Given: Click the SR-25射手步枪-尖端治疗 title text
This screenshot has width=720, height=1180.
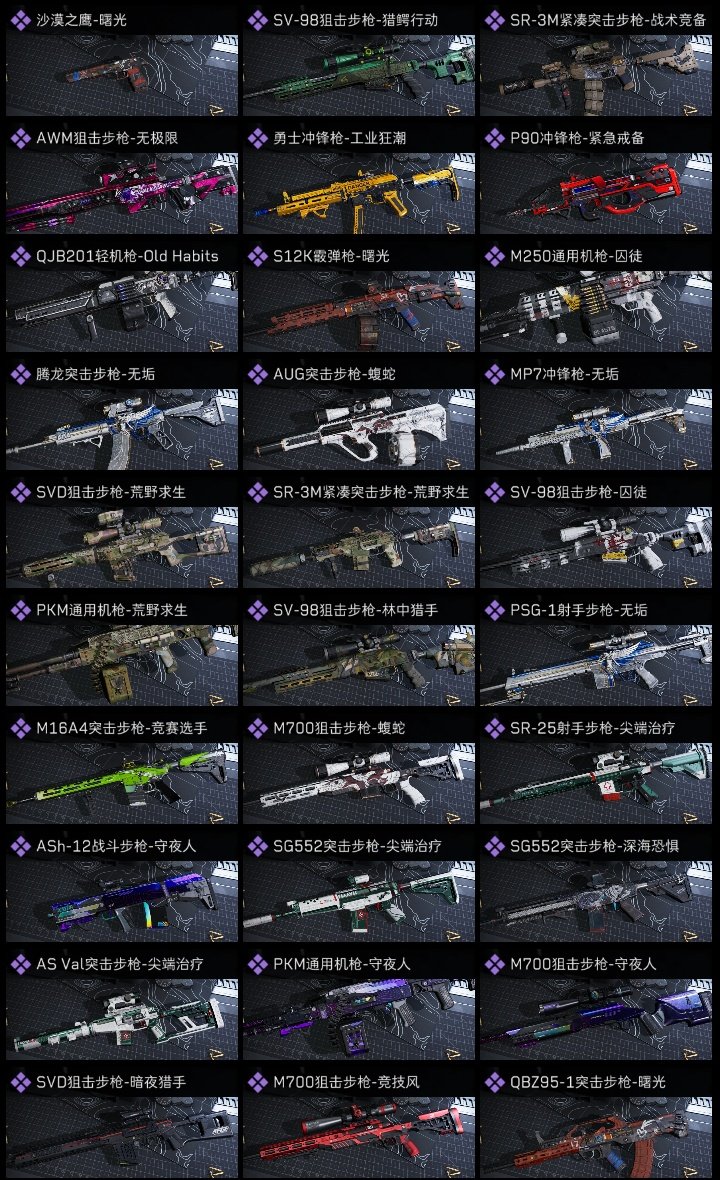Looking at the screenshot, I should [592, 728].
